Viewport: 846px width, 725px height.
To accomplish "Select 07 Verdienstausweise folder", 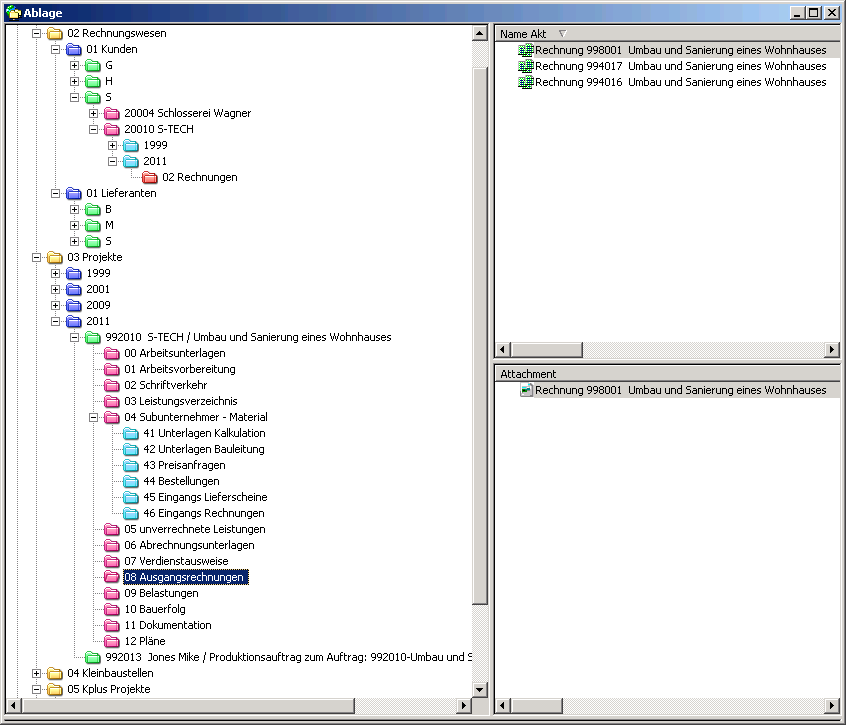I will pyautogui.click(x=176, y=562).
